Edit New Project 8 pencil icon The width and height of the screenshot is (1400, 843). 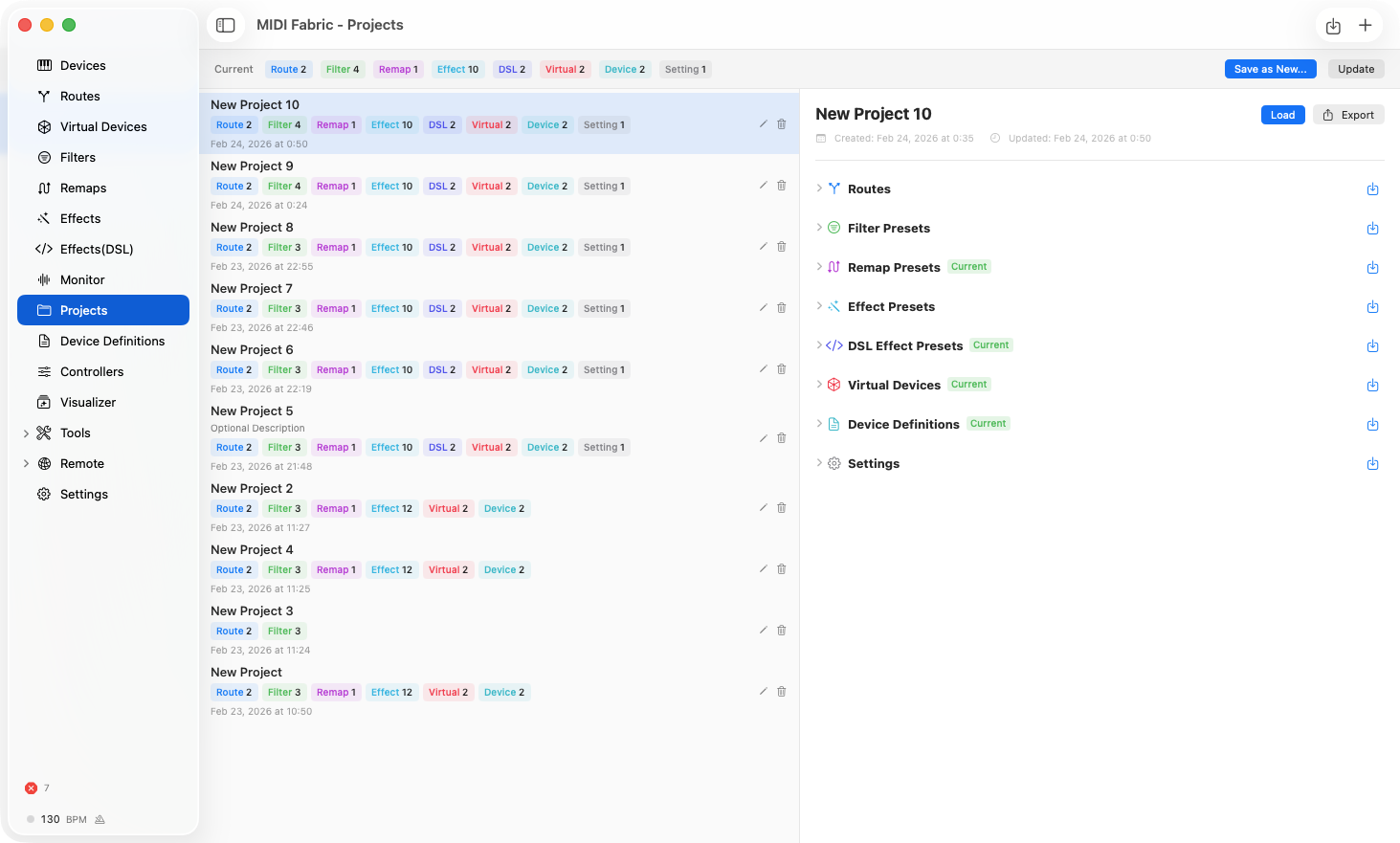(763, 247)
